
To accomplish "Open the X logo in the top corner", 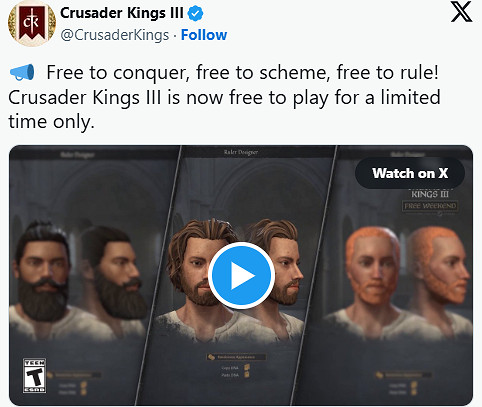I will 461,12.
